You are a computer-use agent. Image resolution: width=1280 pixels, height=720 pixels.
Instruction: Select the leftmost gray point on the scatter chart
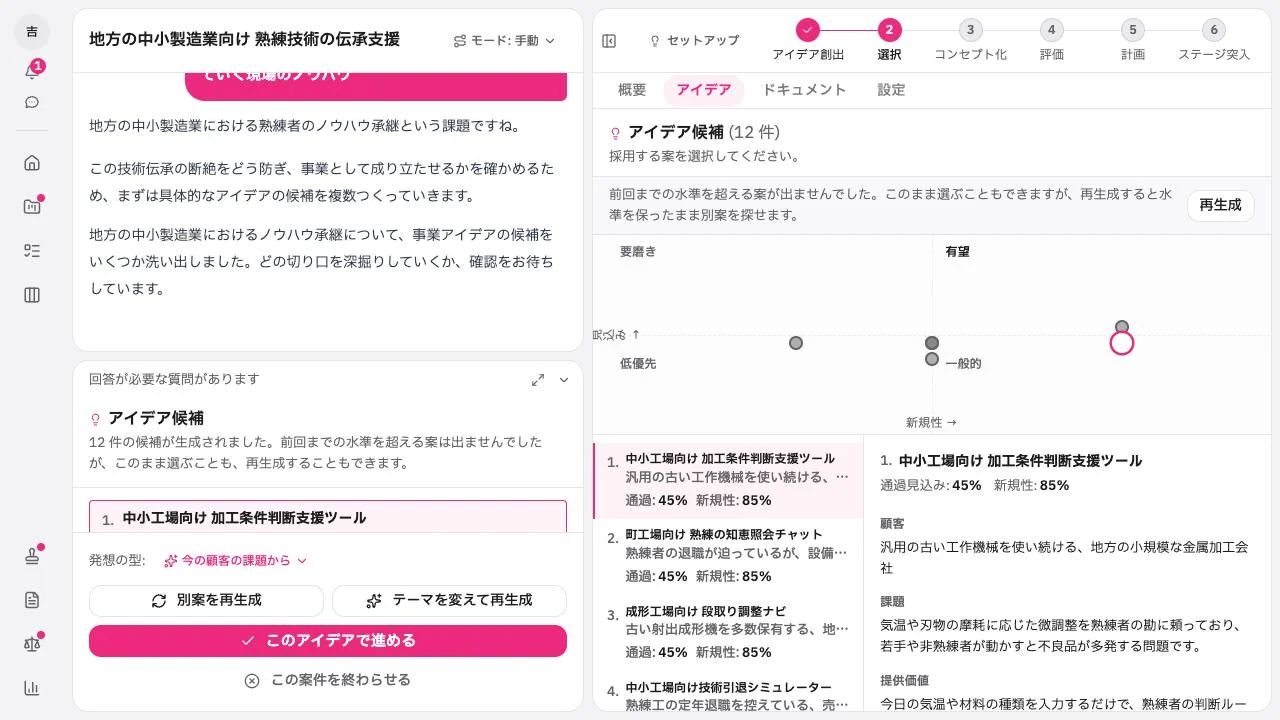pyautogui.click(x=796, y=343)
